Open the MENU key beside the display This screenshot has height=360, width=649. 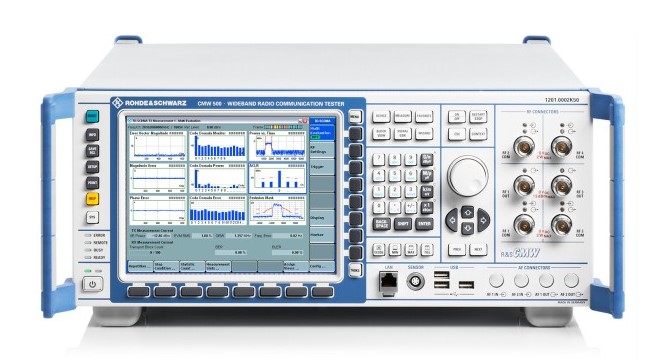[355, 116]
